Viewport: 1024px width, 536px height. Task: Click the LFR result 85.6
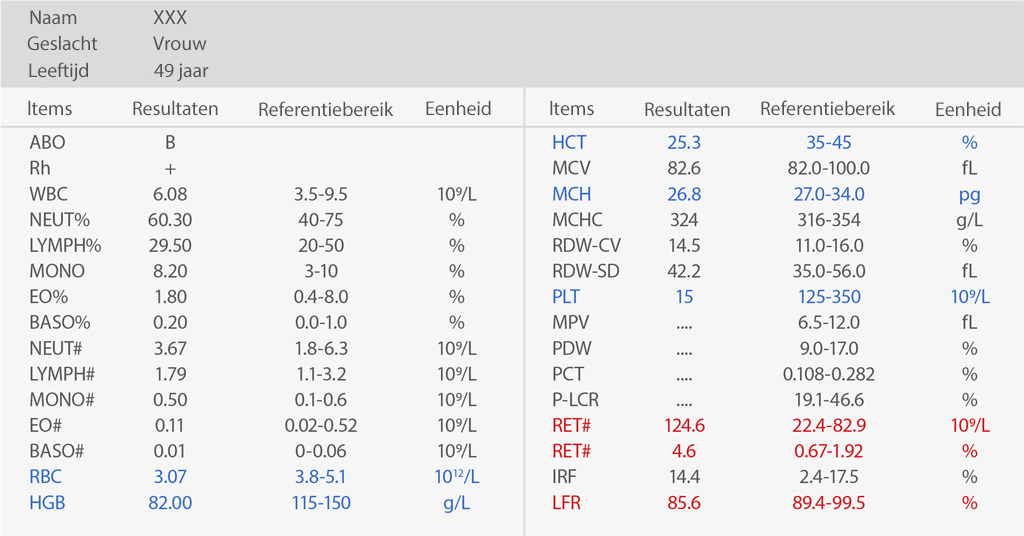tap(684, 503)
